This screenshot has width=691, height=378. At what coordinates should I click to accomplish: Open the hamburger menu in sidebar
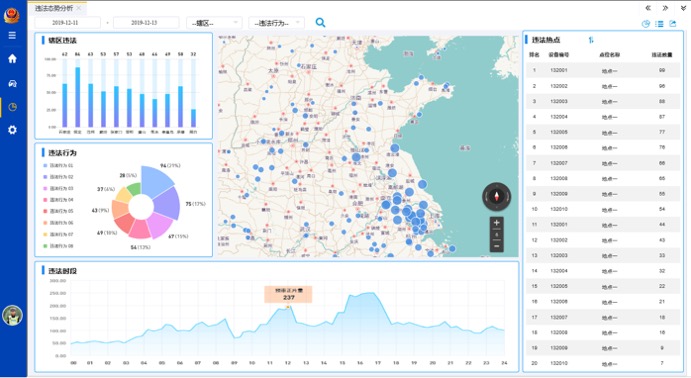coord(12,35)
